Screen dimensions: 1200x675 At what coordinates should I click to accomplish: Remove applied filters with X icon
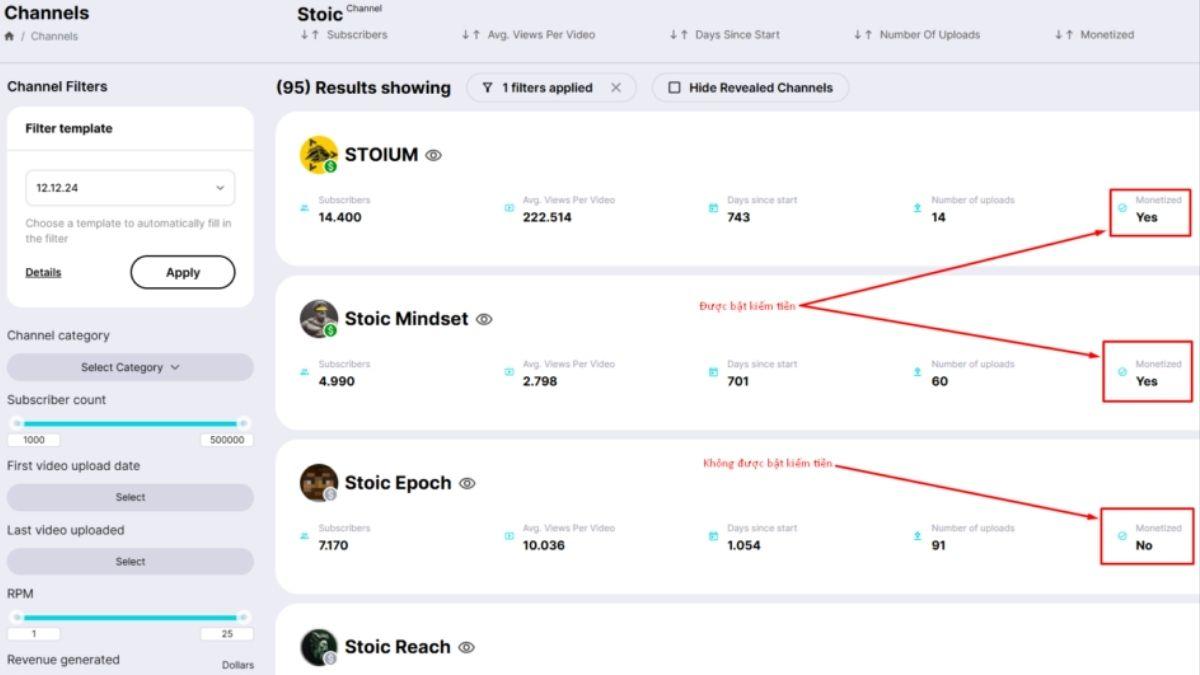pyautogui.click(x=616, y=88)
